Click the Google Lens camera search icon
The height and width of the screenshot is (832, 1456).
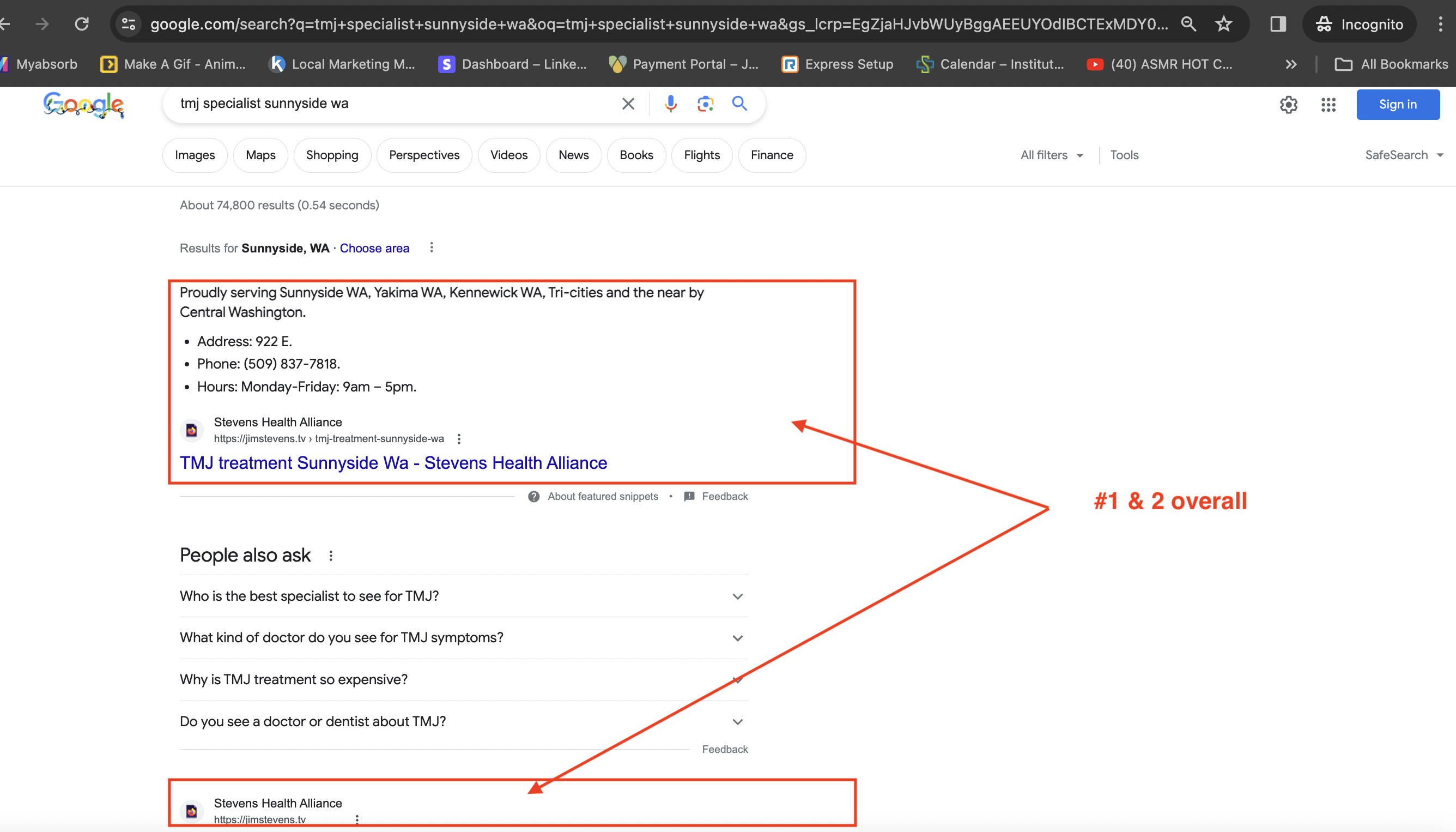706,104
